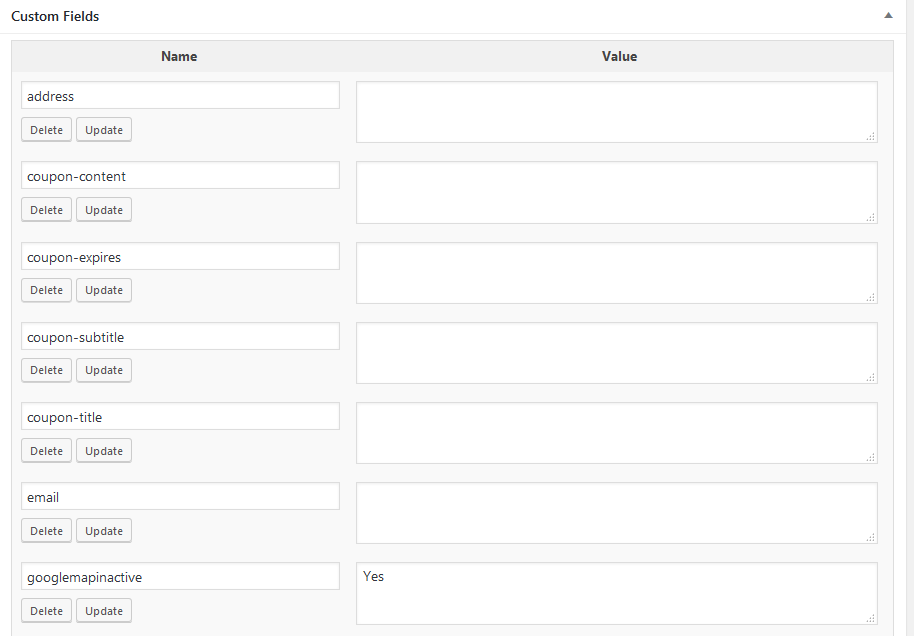Delete the address custom field

tap(46, 130)
